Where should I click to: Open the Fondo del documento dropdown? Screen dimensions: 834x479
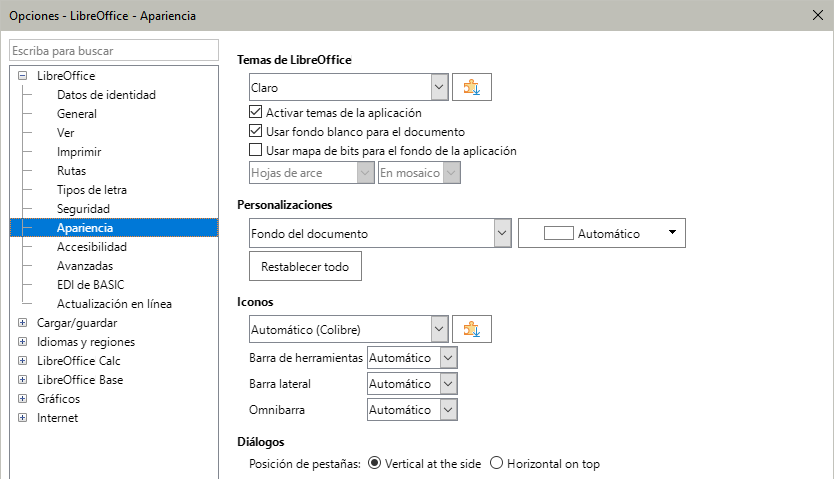click(x=502, y=234)
